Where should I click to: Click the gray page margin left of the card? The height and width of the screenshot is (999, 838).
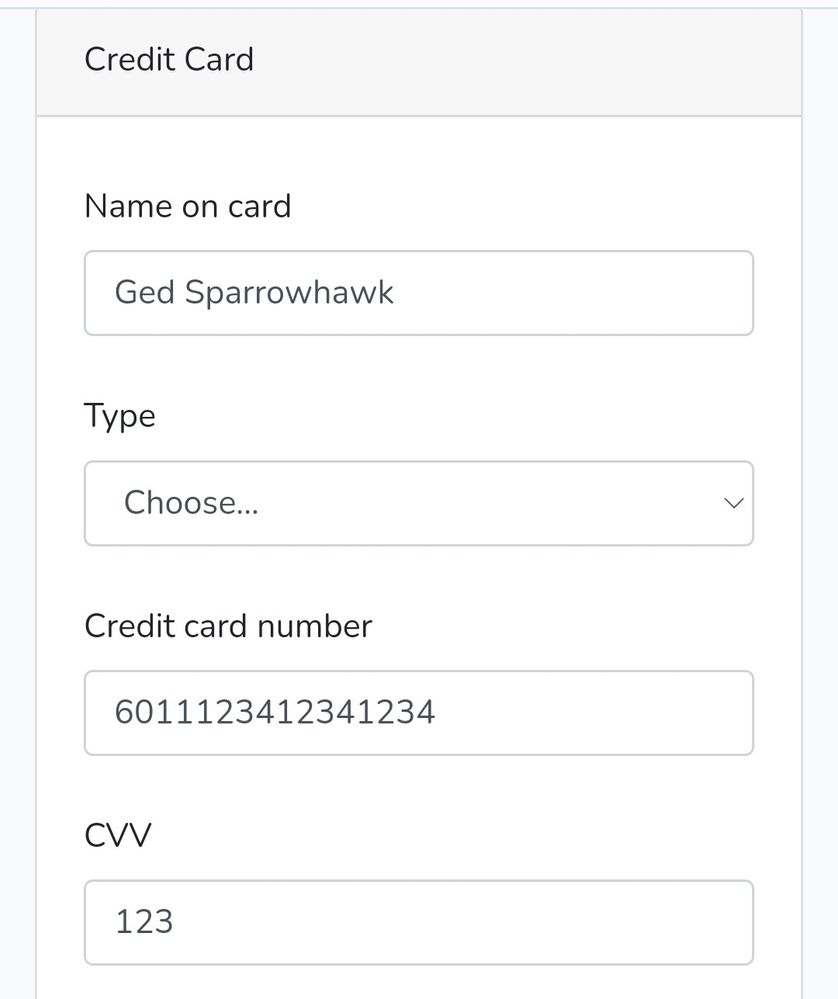coord(17,500)
